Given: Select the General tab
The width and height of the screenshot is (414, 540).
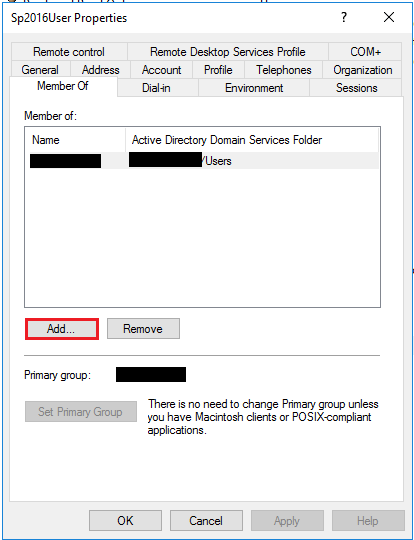Looking at the screenshot, I should (x=40, y=70).
